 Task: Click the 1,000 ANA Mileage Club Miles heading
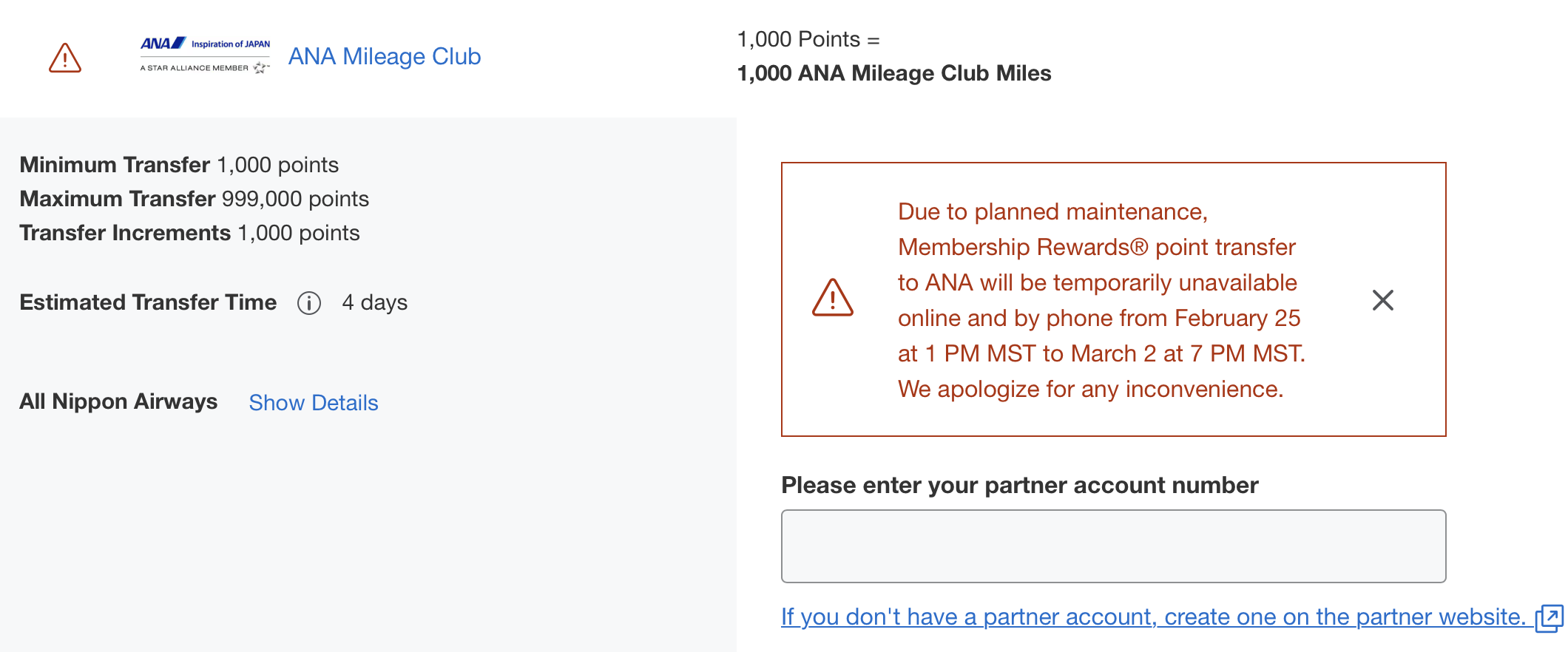894,73
